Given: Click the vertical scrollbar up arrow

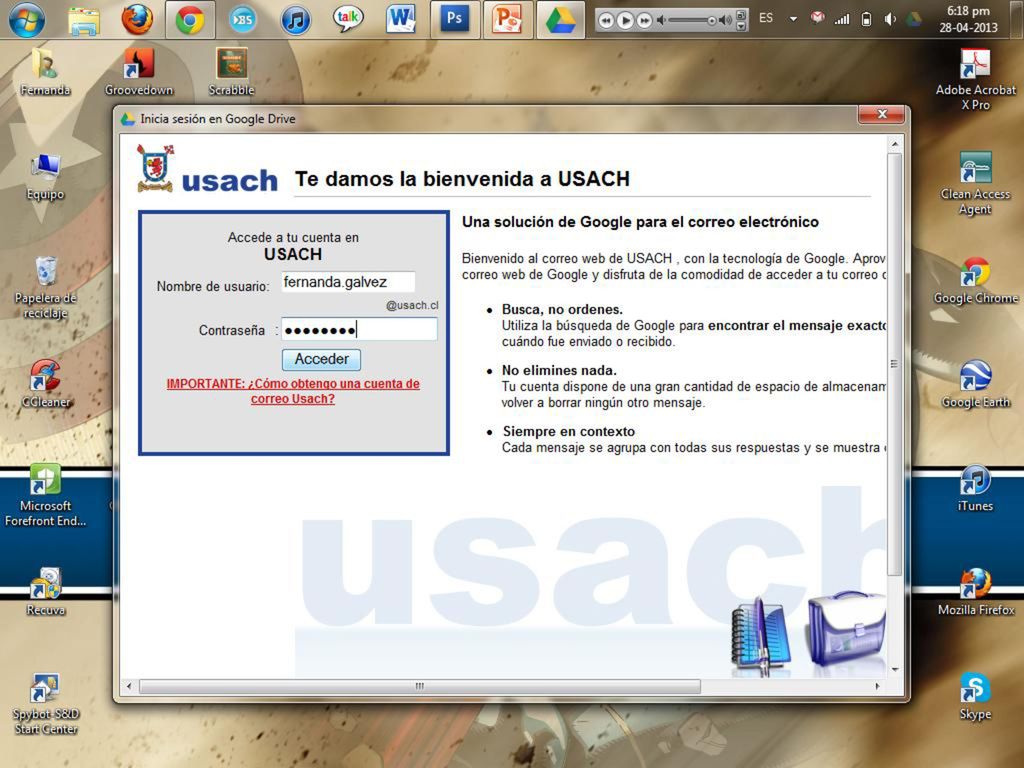Looking at the screenshot, I should (895, 144).
